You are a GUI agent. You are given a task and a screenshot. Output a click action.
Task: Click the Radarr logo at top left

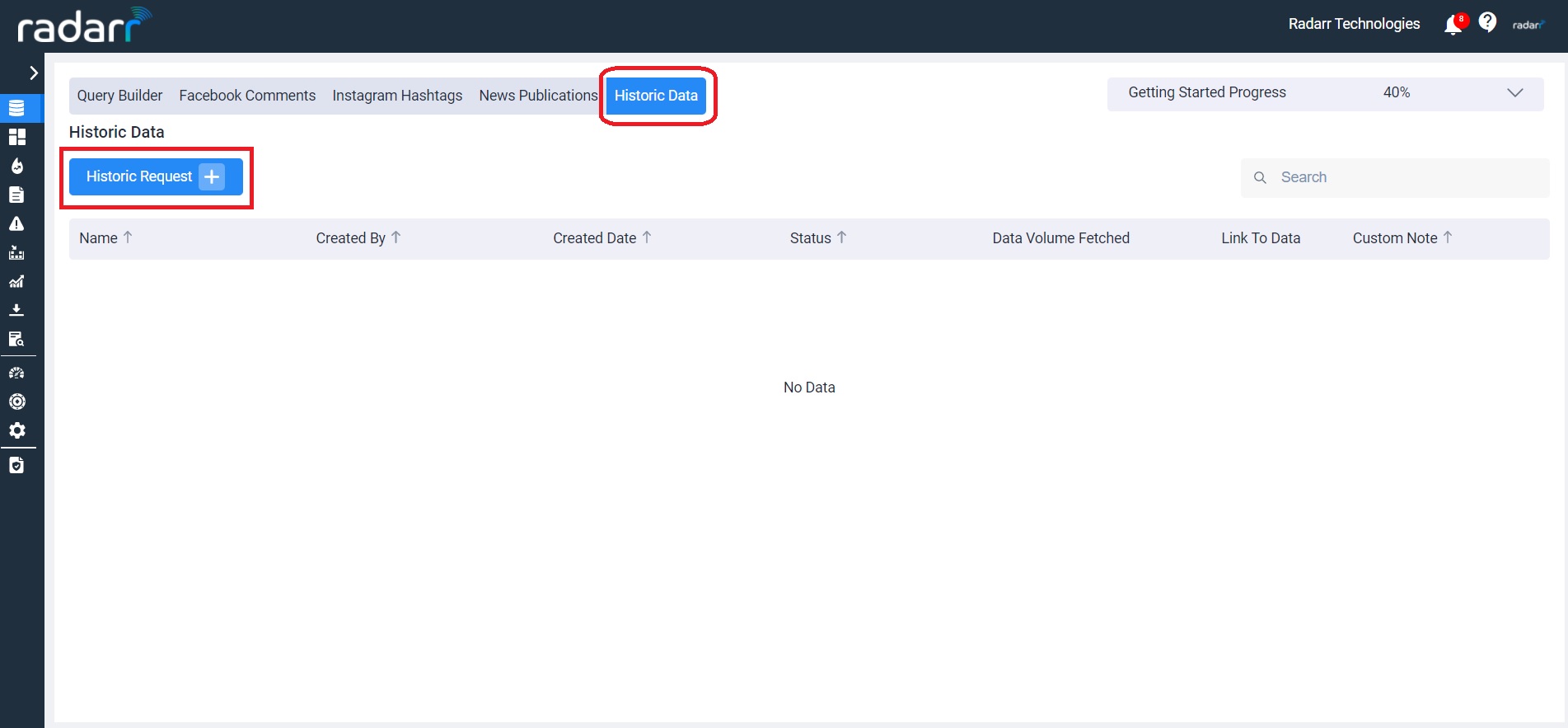[85, 25]
